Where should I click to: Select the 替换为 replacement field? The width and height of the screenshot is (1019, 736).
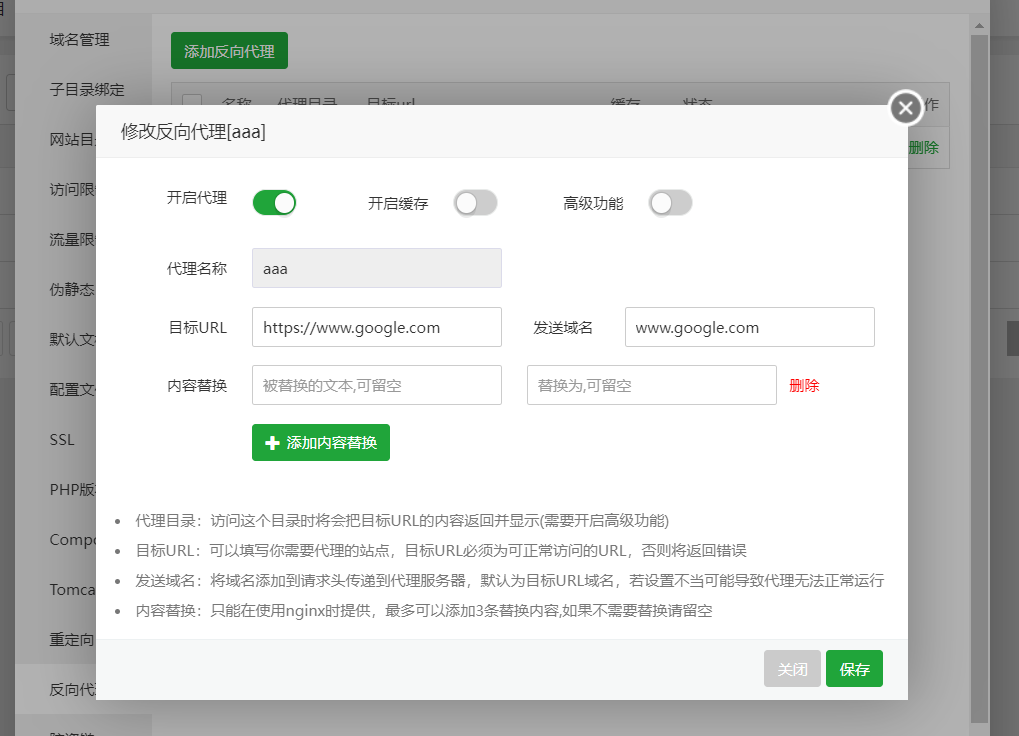[651, 385]
